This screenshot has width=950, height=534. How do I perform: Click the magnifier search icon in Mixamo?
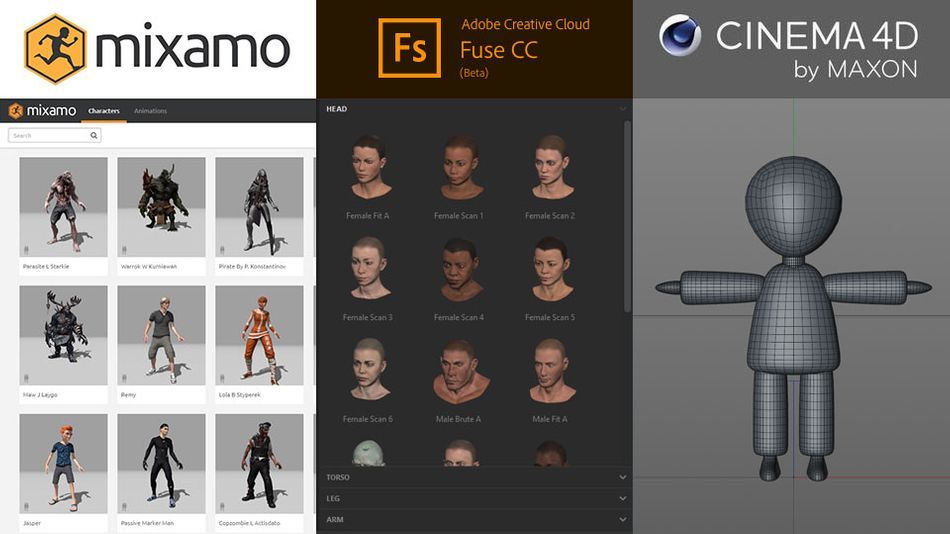pos(94,135)
